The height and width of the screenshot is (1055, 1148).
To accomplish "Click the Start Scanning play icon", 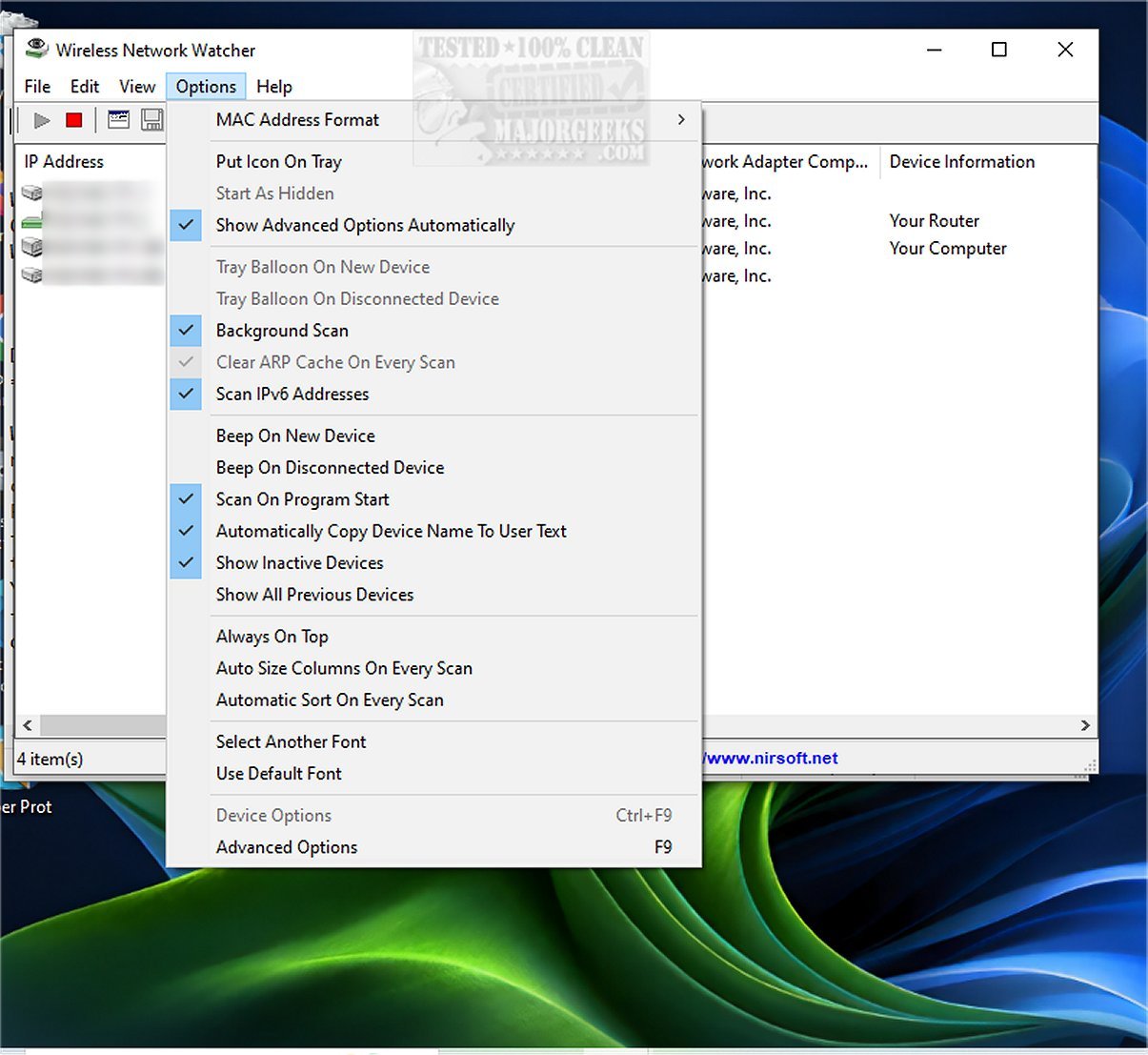I will pyautogui.click(x=41, y=120).
